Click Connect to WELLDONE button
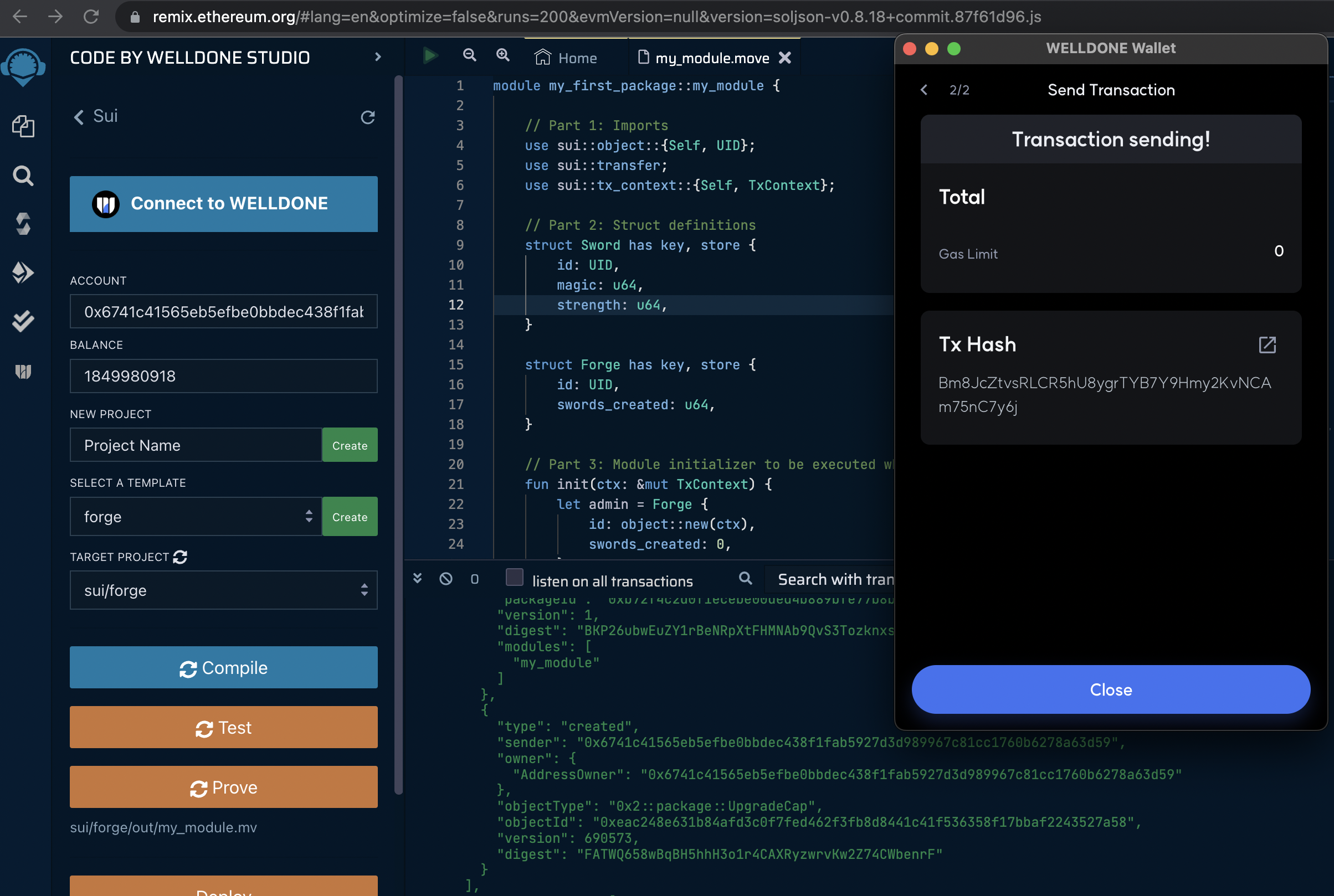 click(x=223, y=204)
